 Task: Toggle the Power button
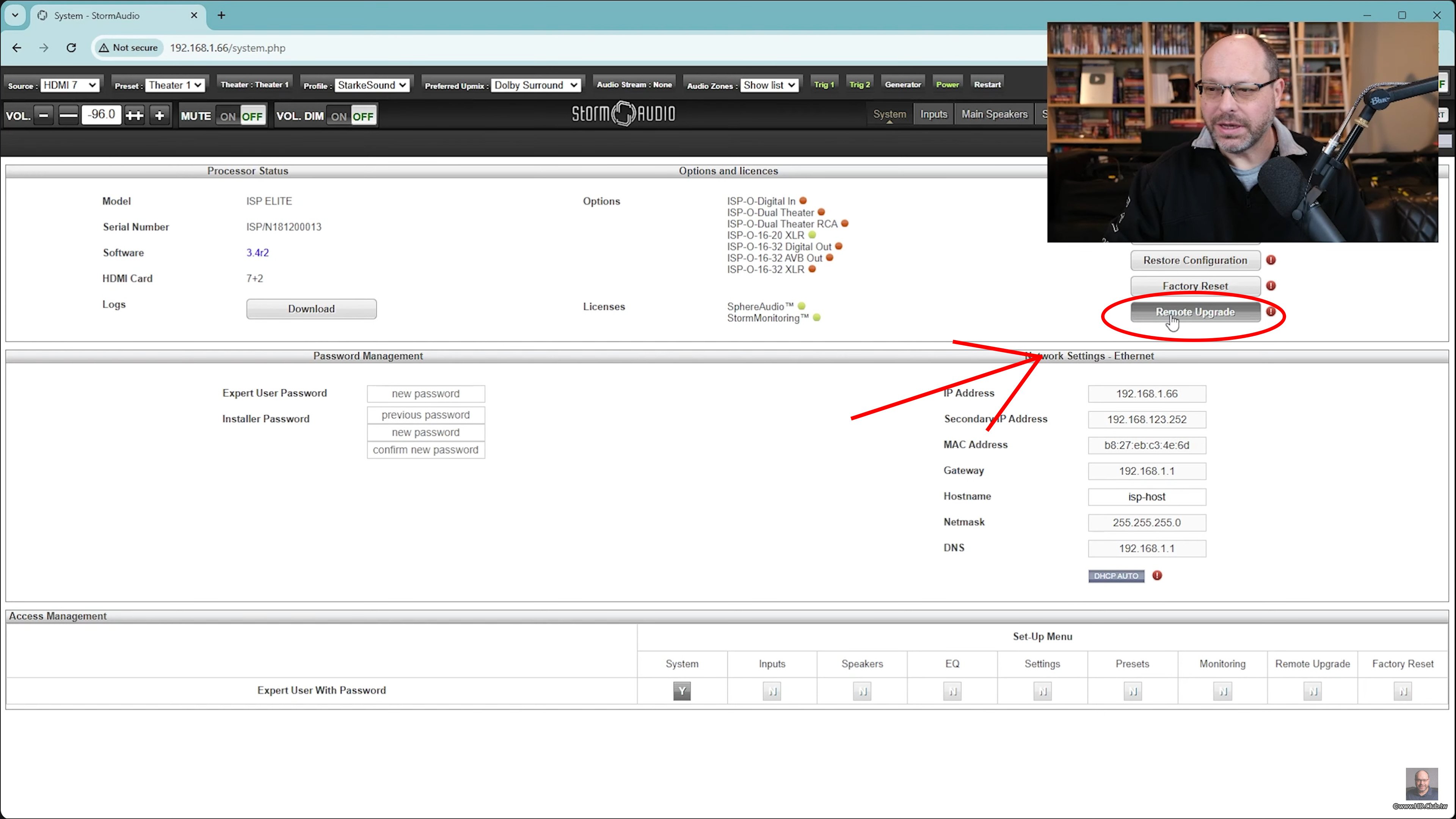click(x=947, y=85)
